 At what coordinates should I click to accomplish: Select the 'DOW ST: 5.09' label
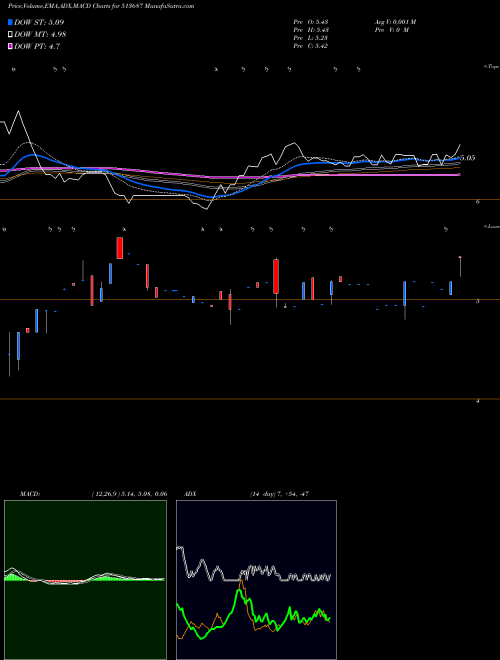pos(39,22)
